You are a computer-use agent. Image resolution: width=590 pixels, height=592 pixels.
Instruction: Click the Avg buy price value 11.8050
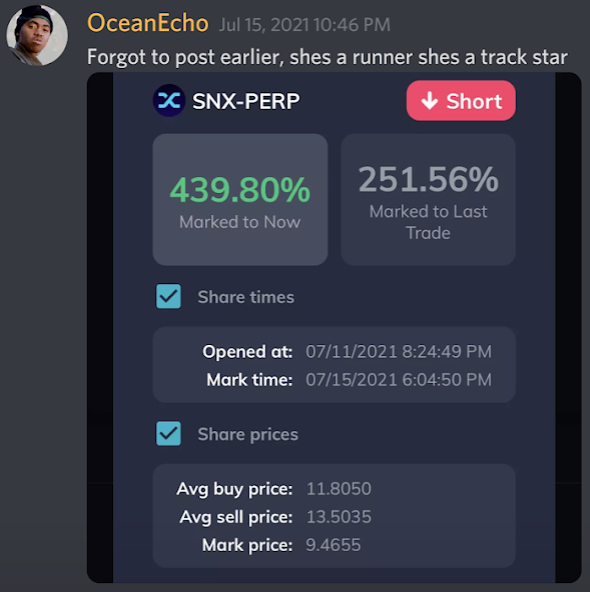[339, 489]
